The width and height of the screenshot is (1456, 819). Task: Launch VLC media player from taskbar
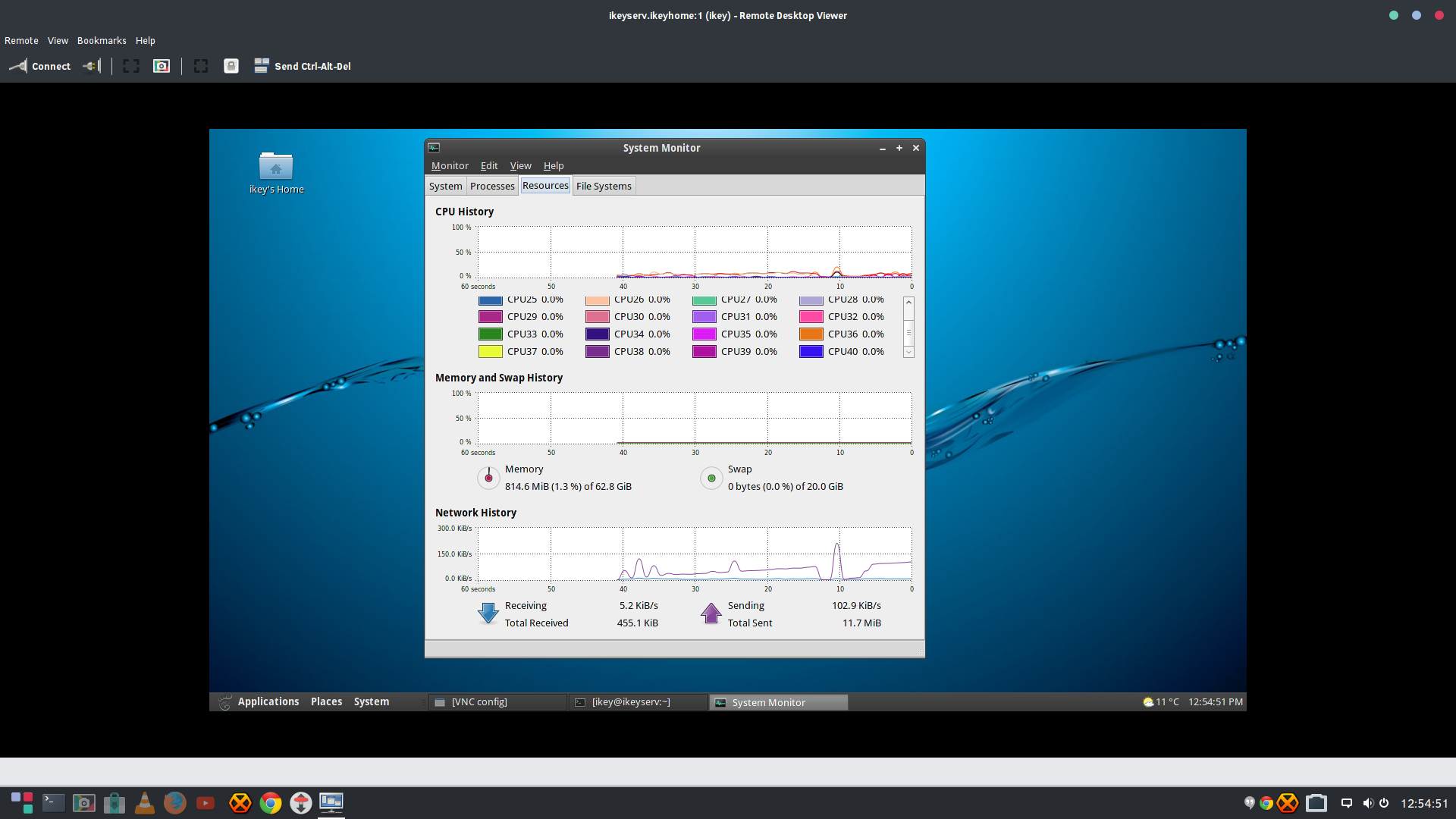(145, 802)
